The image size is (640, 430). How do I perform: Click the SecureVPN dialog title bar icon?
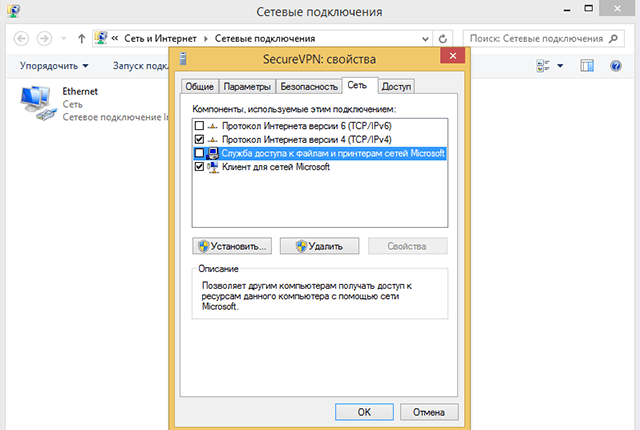[x=183, y=59]
